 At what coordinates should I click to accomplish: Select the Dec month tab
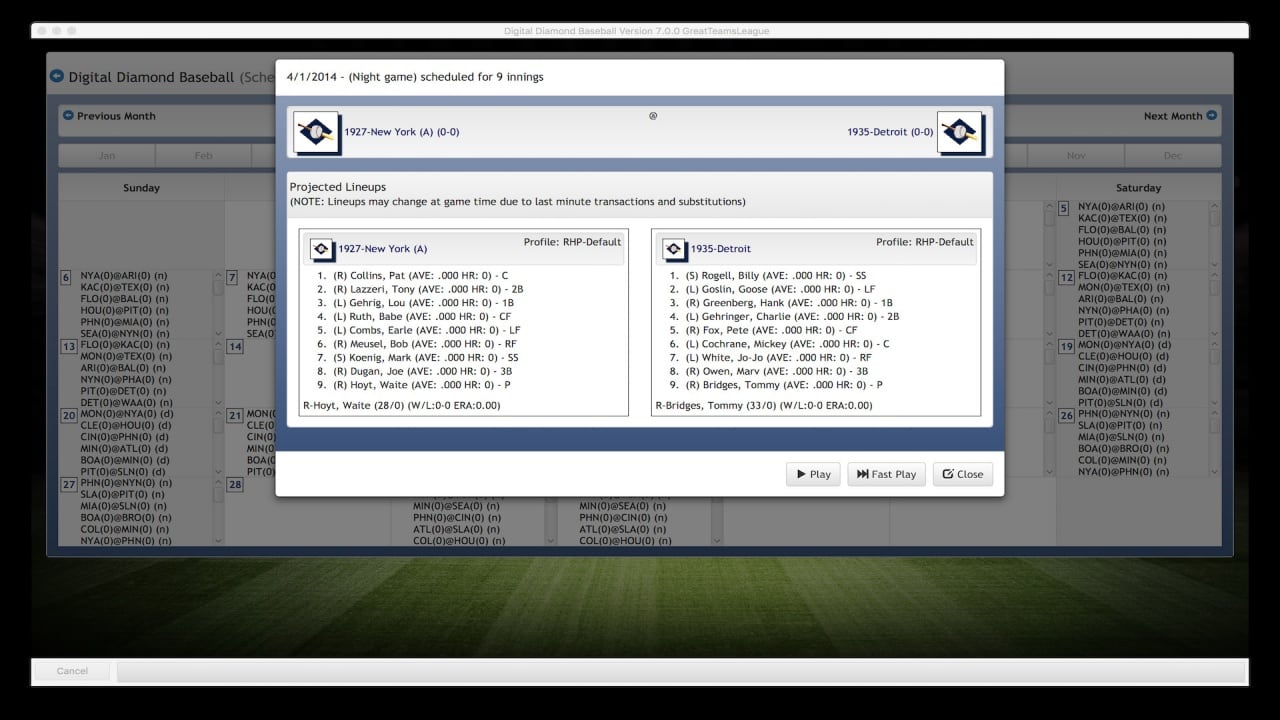point(1172,156)
